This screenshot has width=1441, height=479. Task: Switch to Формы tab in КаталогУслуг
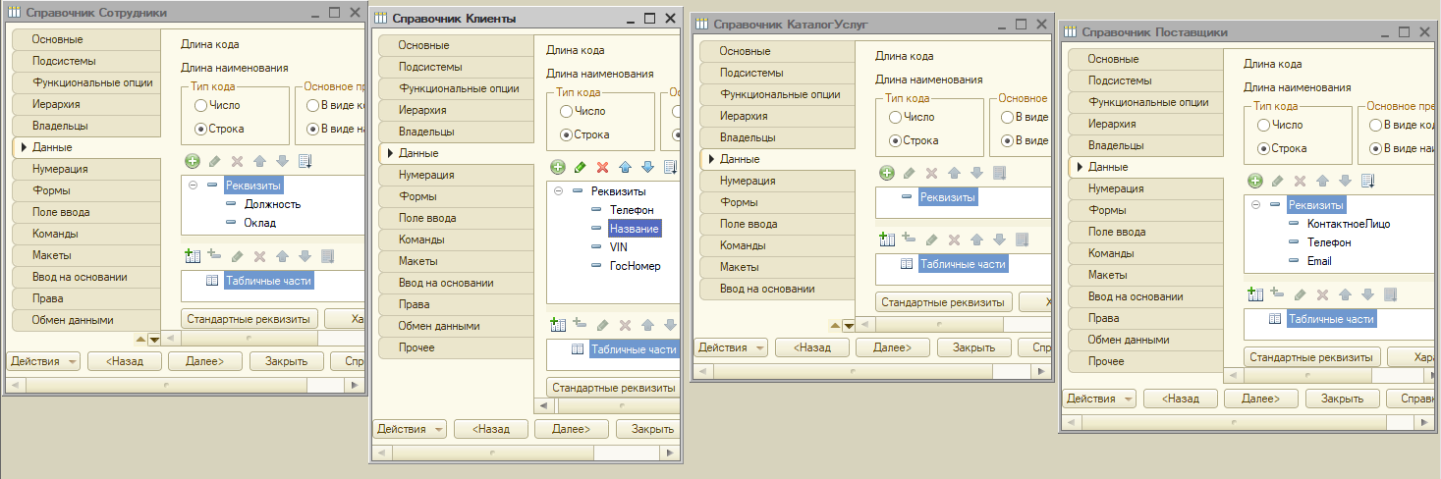tap(777, 202)
